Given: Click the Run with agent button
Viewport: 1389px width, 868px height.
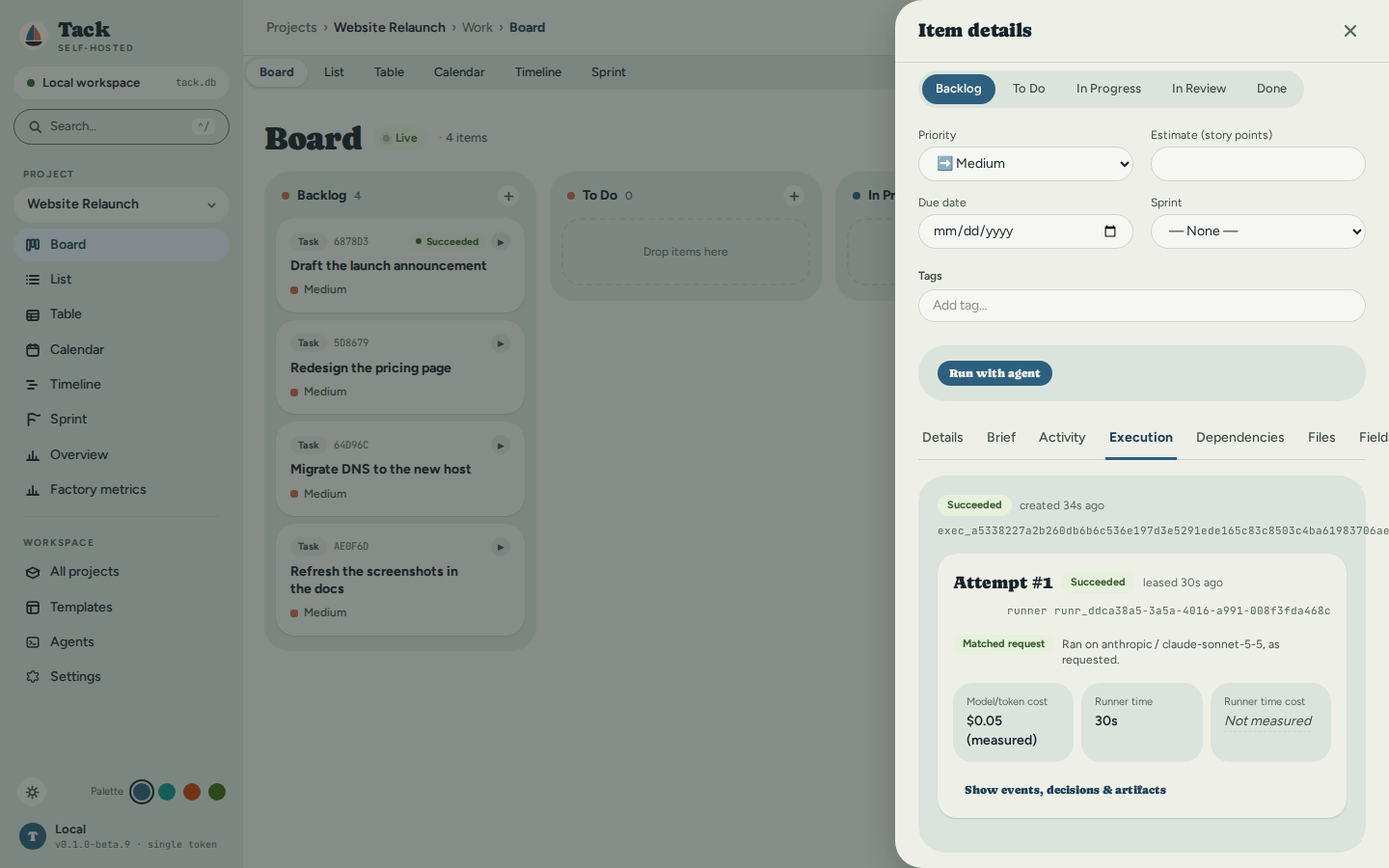Looking at the screenshot, I should click(x=994, y=373).
